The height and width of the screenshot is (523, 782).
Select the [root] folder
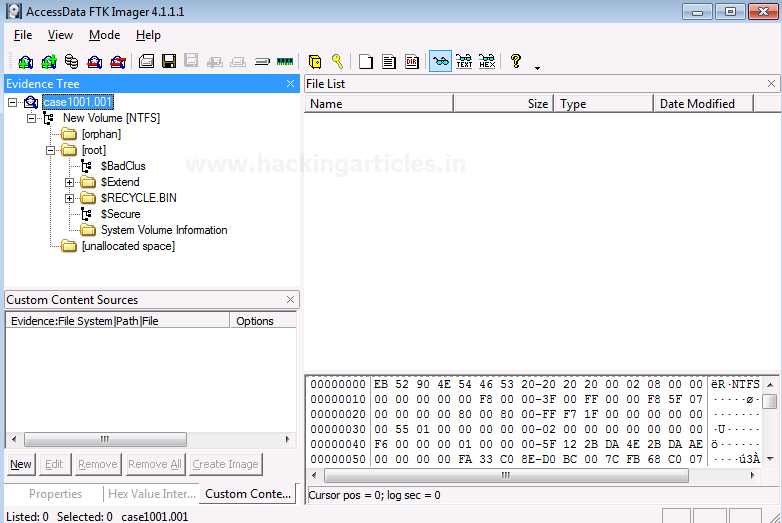(x=94, y=150)
